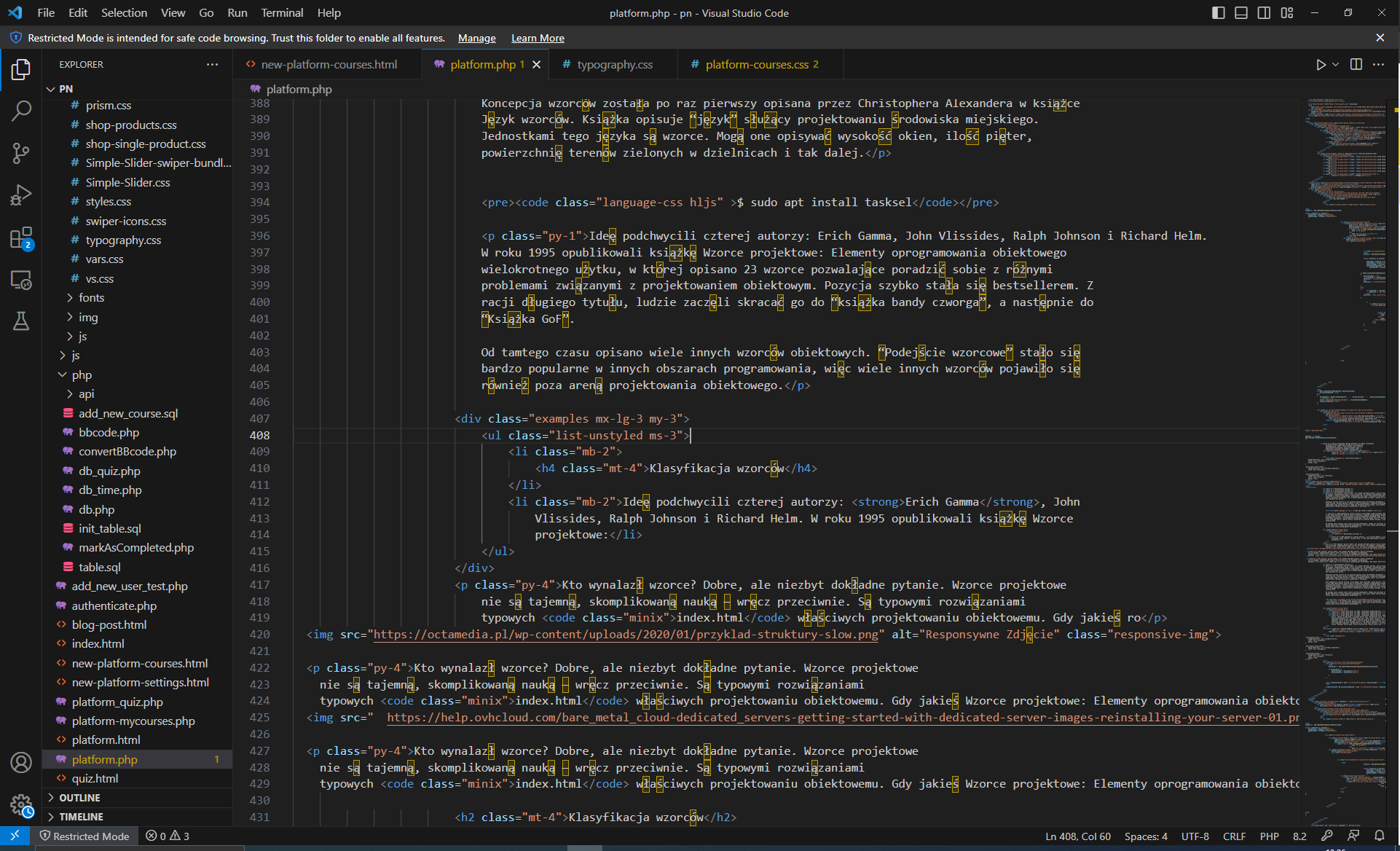The width and height of the screenshot is (1400, 851).
Task: Open the Search view in activity bar
Action: pos(21,111)
